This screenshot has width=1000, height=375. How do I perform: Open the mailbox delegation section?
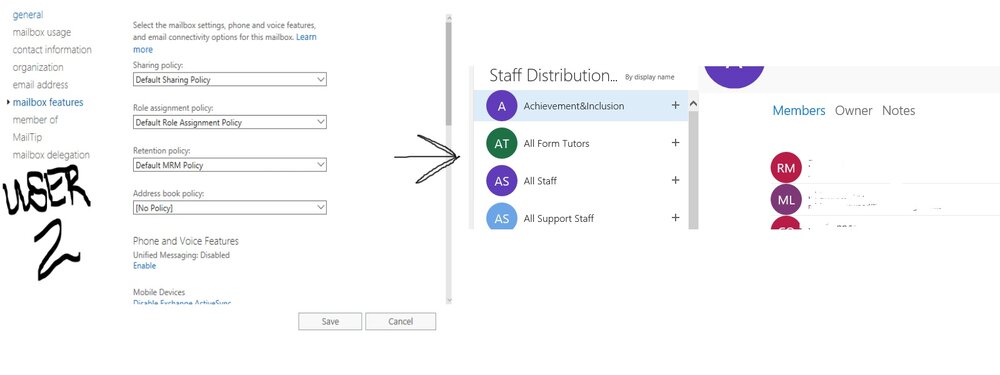click(x=51, y=155)
